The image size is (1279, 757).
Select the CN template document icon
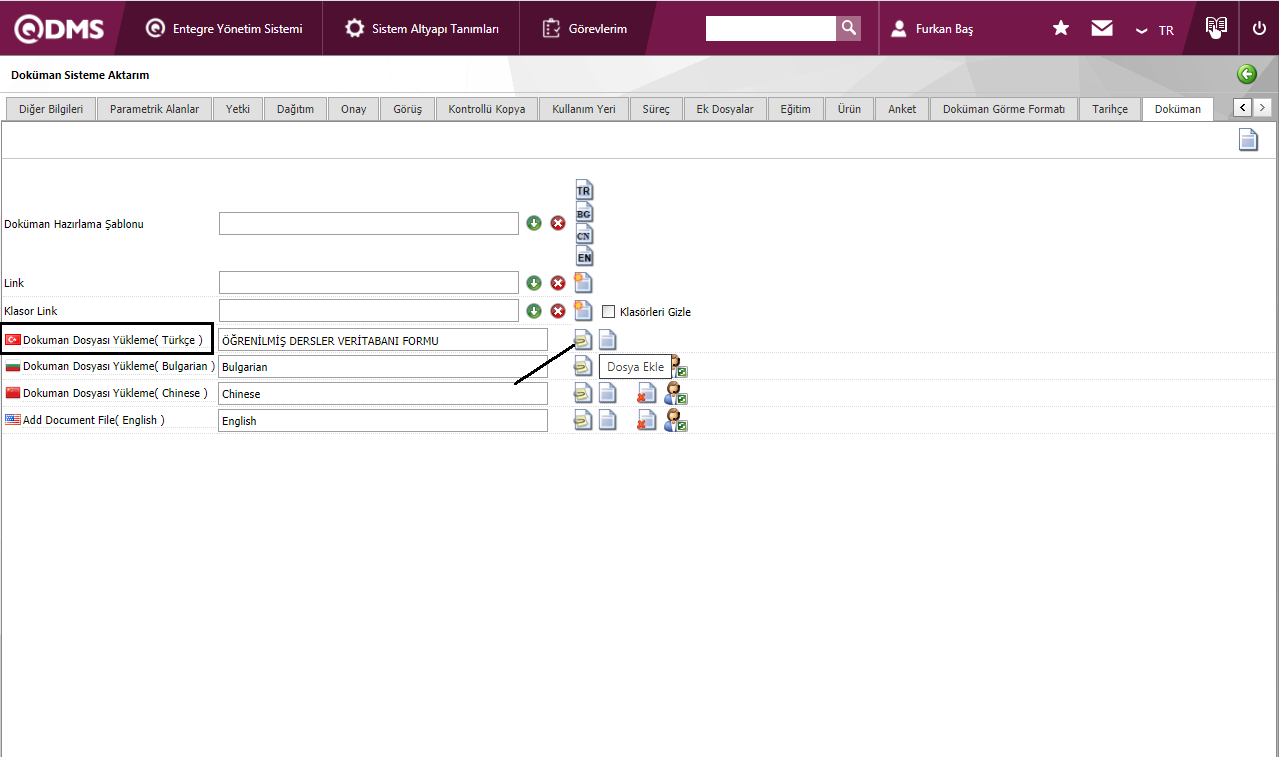coord(584,234)
